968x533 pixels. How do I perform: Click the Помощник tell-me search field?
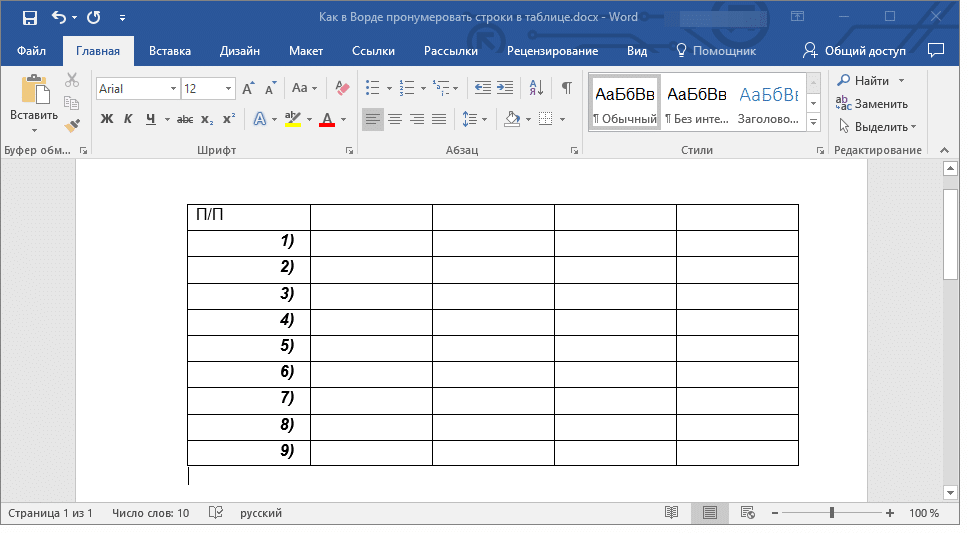(x=716, y=51)
